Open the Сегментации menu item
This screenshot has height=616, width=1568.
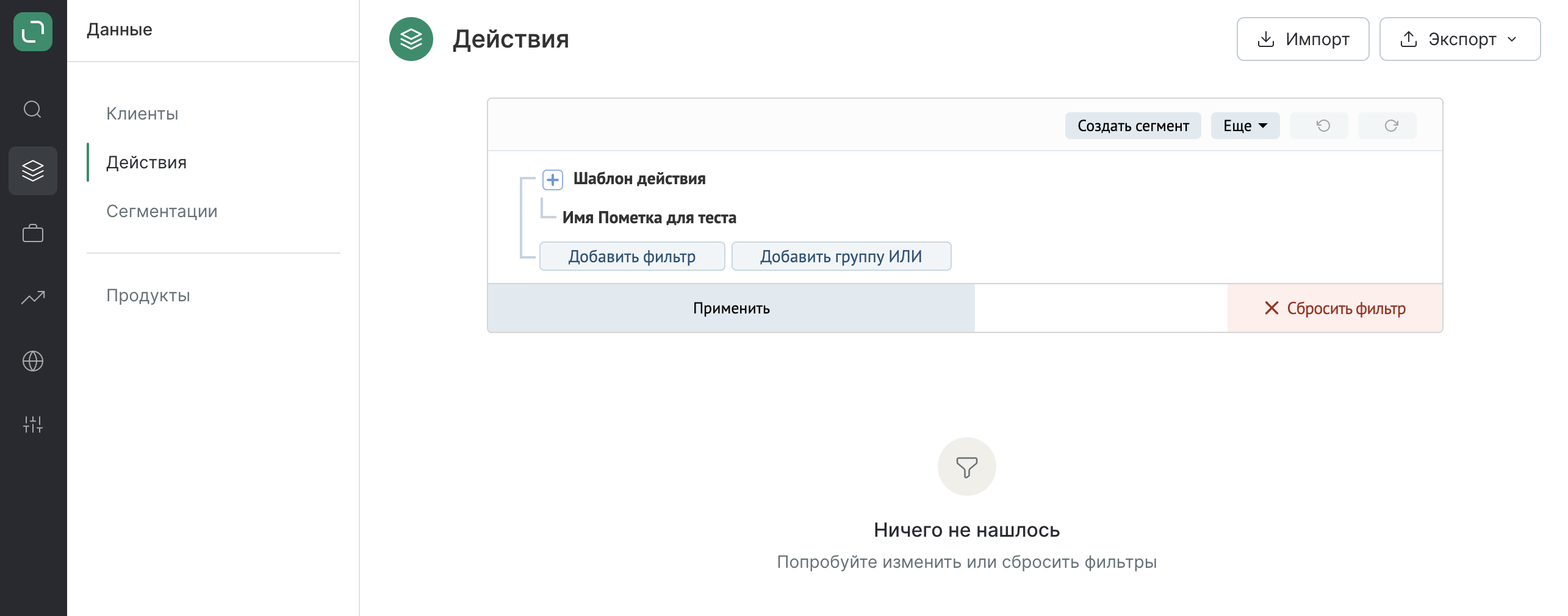tap(162, 211)
